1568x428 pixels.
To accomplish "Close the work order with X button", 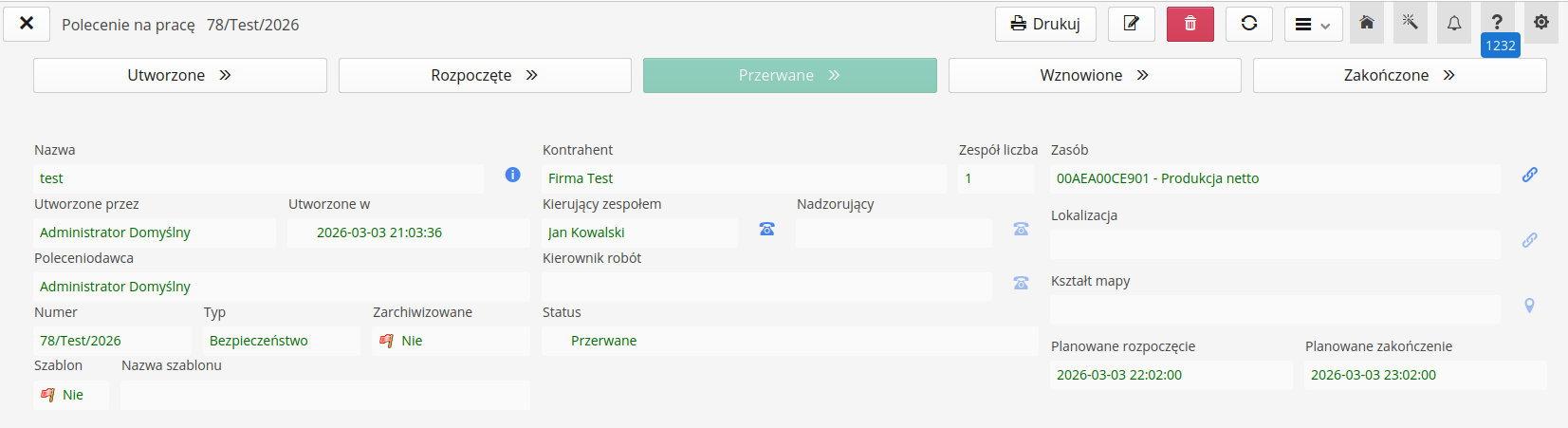I will click(x=27, y=24).
